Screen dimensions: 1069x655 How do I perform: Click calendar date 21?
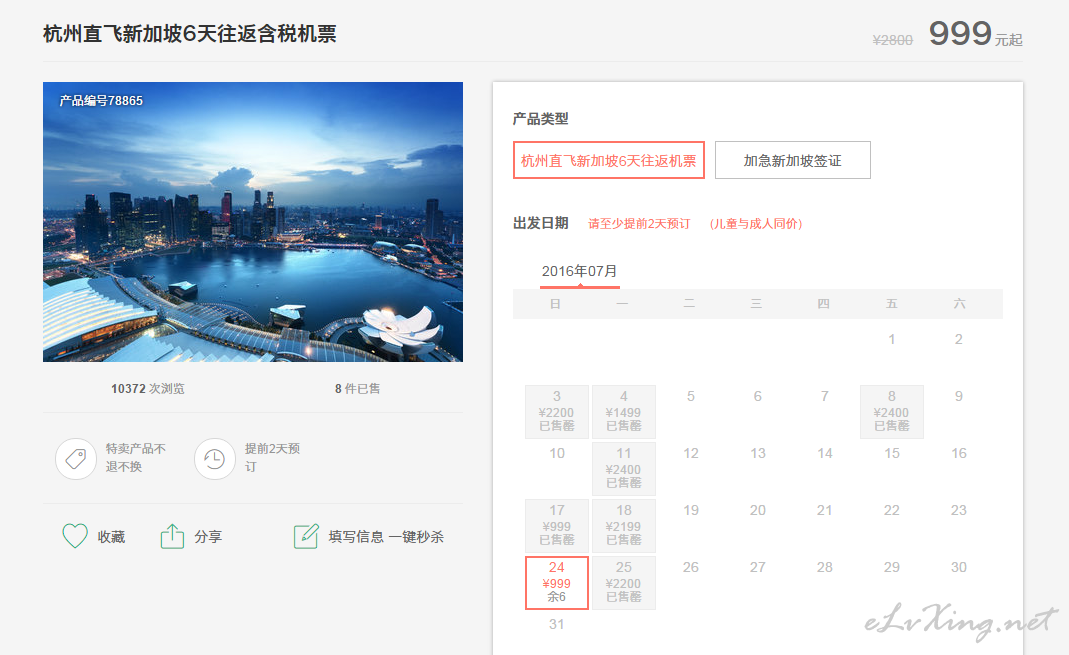[824, 510]
